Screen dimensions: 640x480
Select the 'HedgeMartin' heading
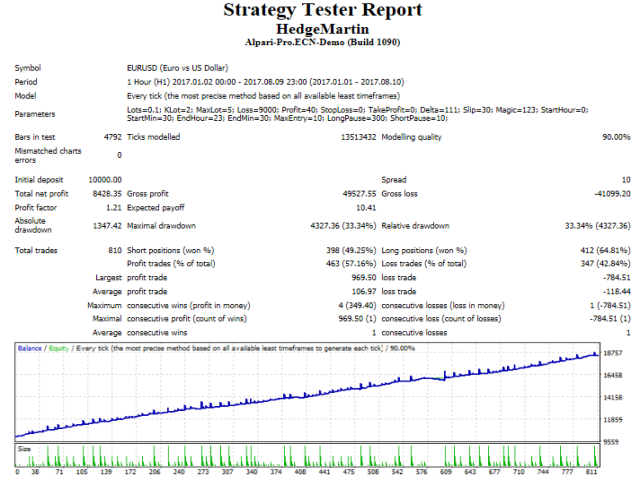pos(322,29)
